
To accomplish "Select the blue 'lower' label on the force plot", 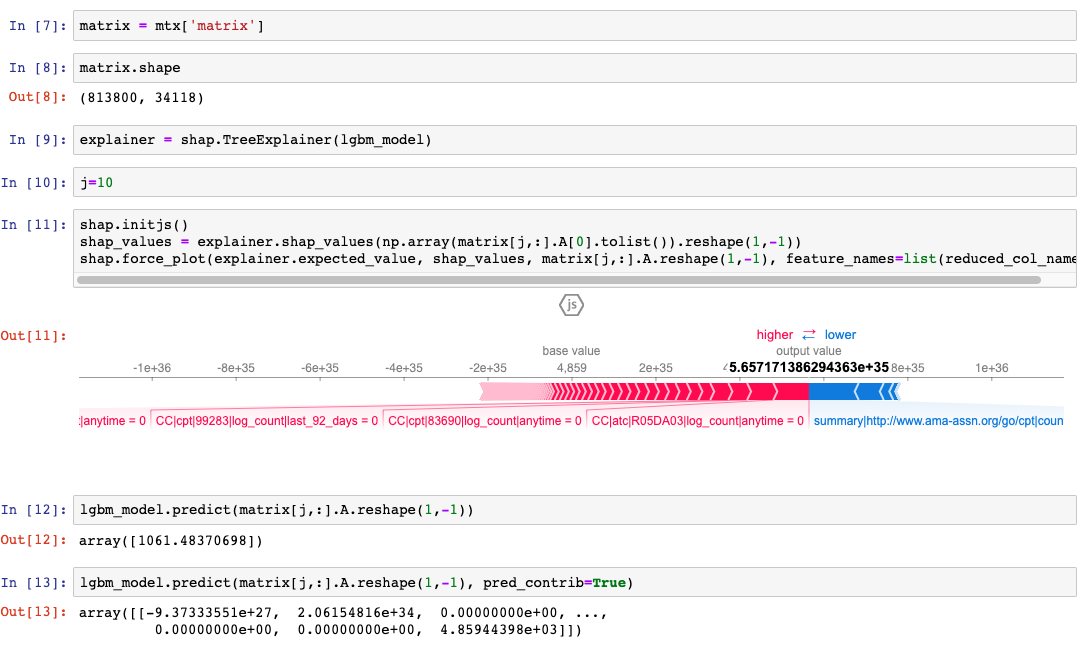I will [x=840, y=335].
